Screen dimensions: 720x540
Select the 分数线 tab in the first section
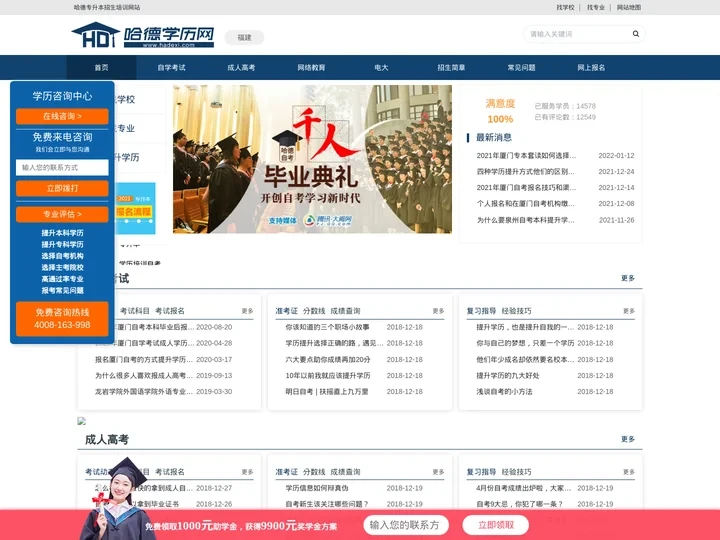coord(314,311)
